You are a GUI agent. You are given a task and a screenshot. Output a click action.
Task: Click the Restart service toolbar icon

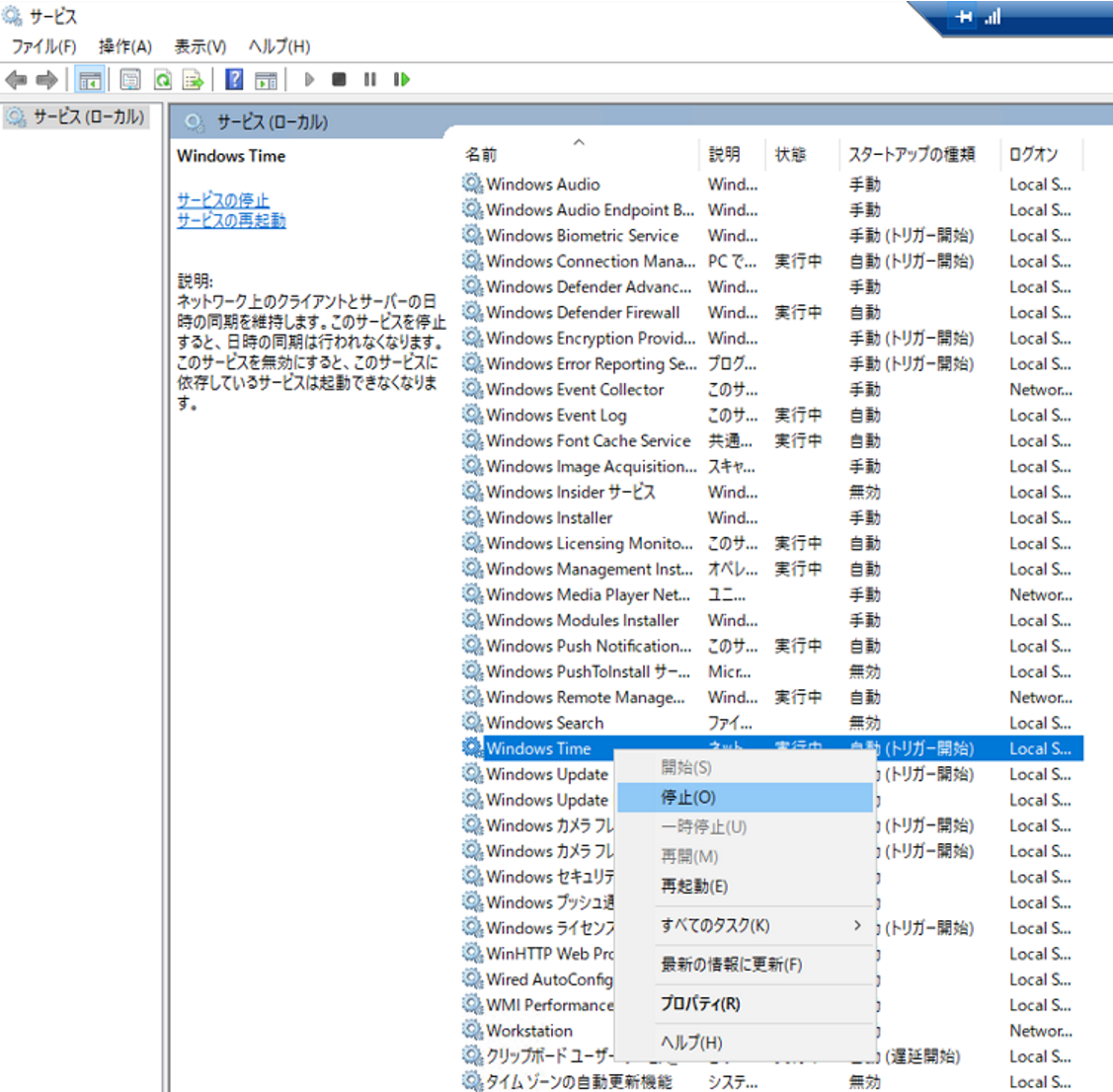[x=402, y=79]
